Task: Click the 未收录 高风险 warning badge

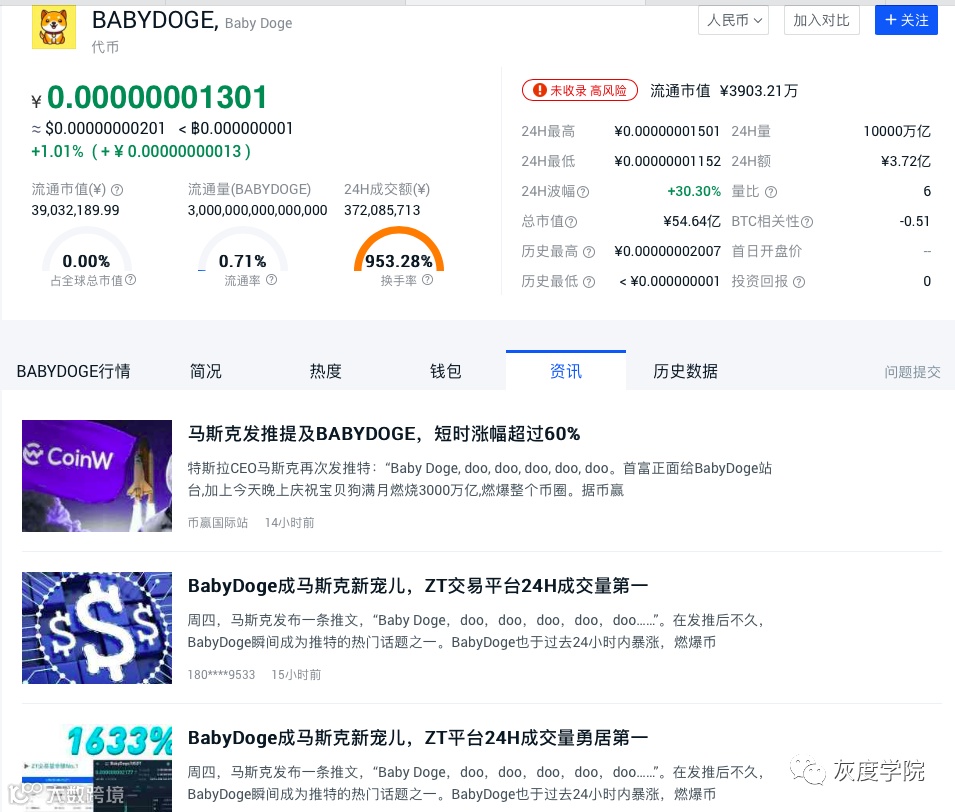Action: pyautogui.click(x=579, y=90)
